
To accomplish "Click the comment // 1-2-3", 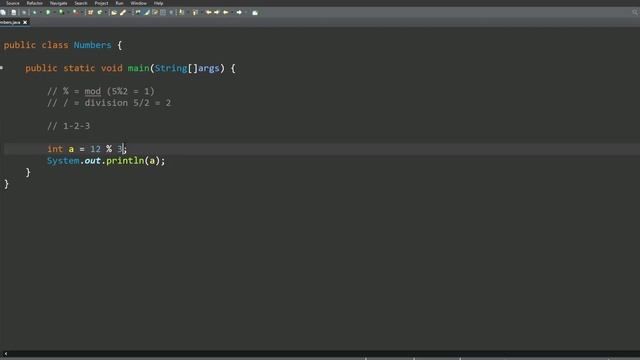I will click(x=69, y=126).
